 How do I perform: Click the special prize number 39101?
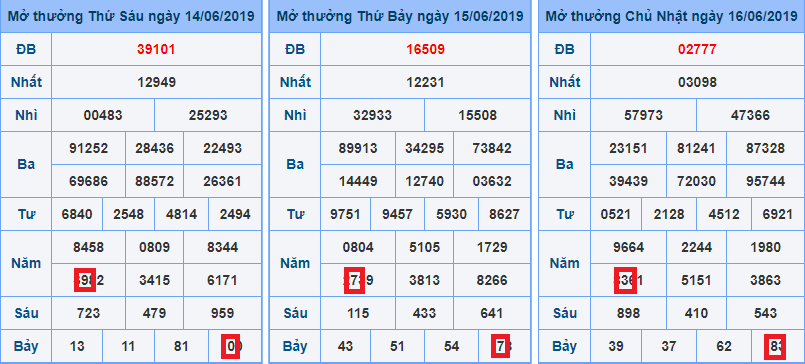coord(156,49)
